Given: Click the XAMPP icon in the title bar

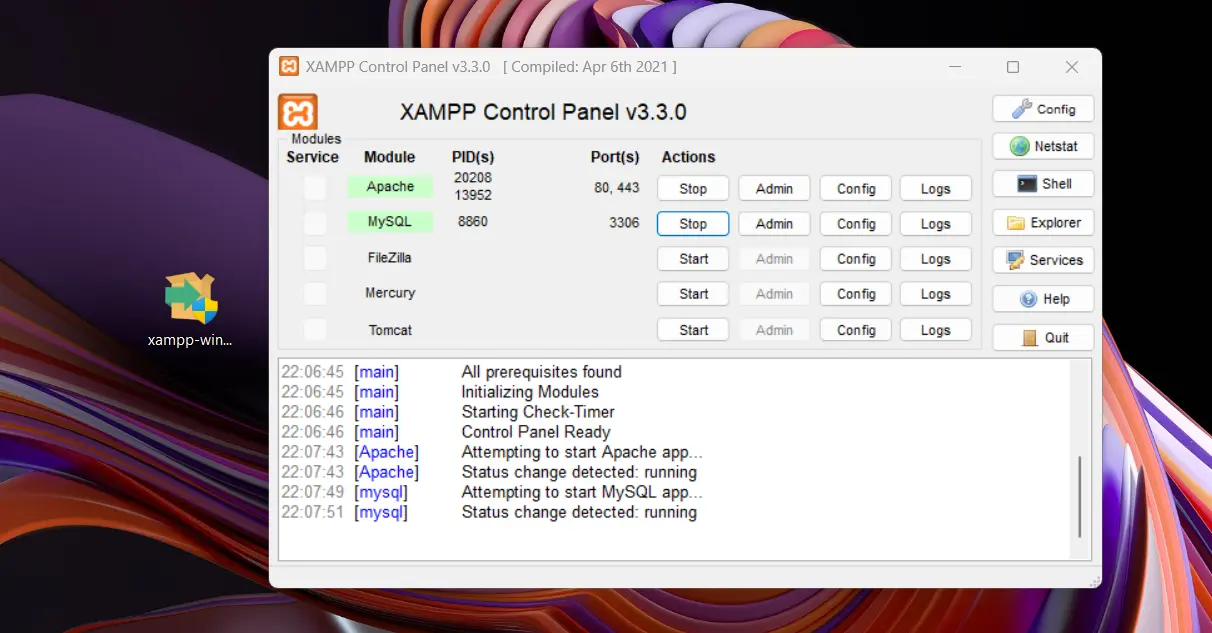Looking at the screenshot, I should point(289,67).
